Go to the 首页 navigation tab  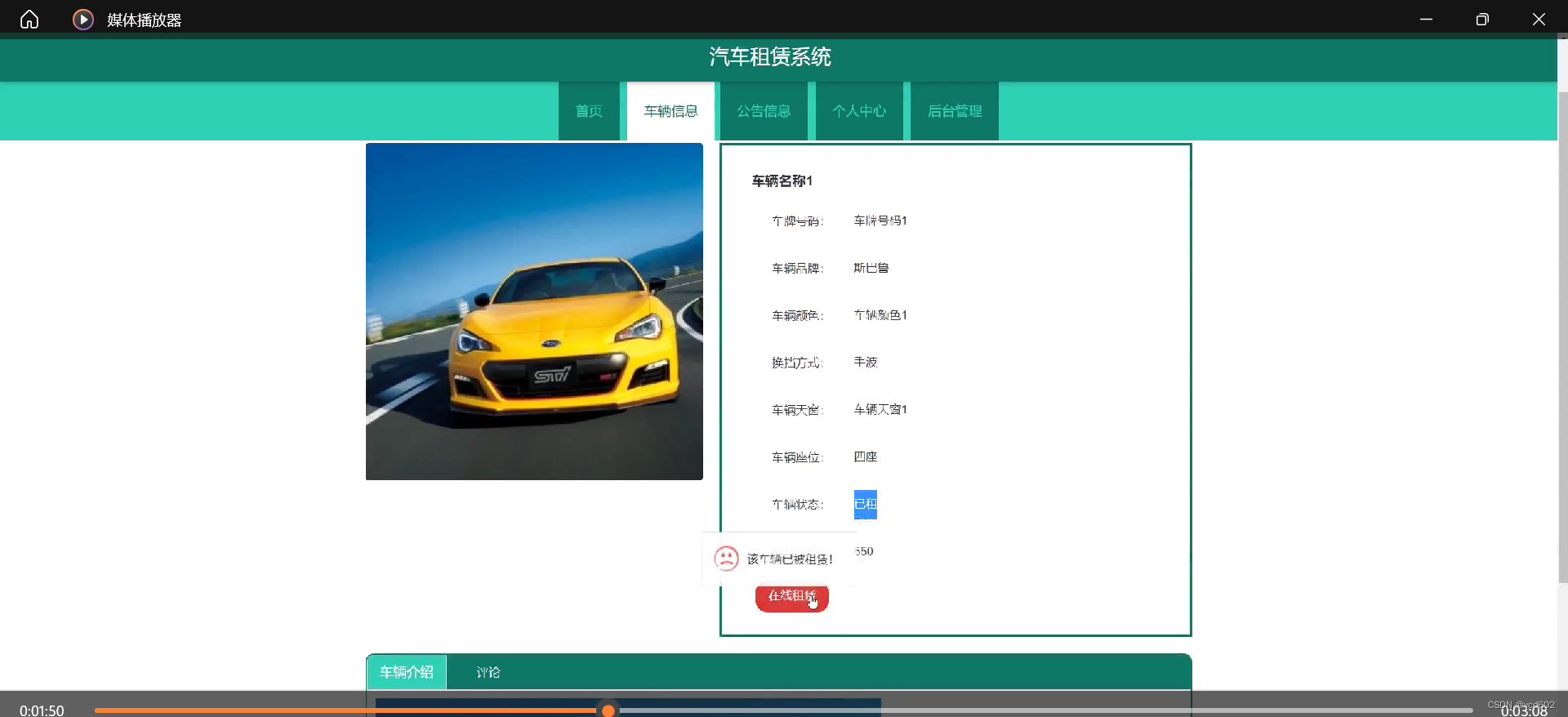pyautogui.click(x=589, y=111)
